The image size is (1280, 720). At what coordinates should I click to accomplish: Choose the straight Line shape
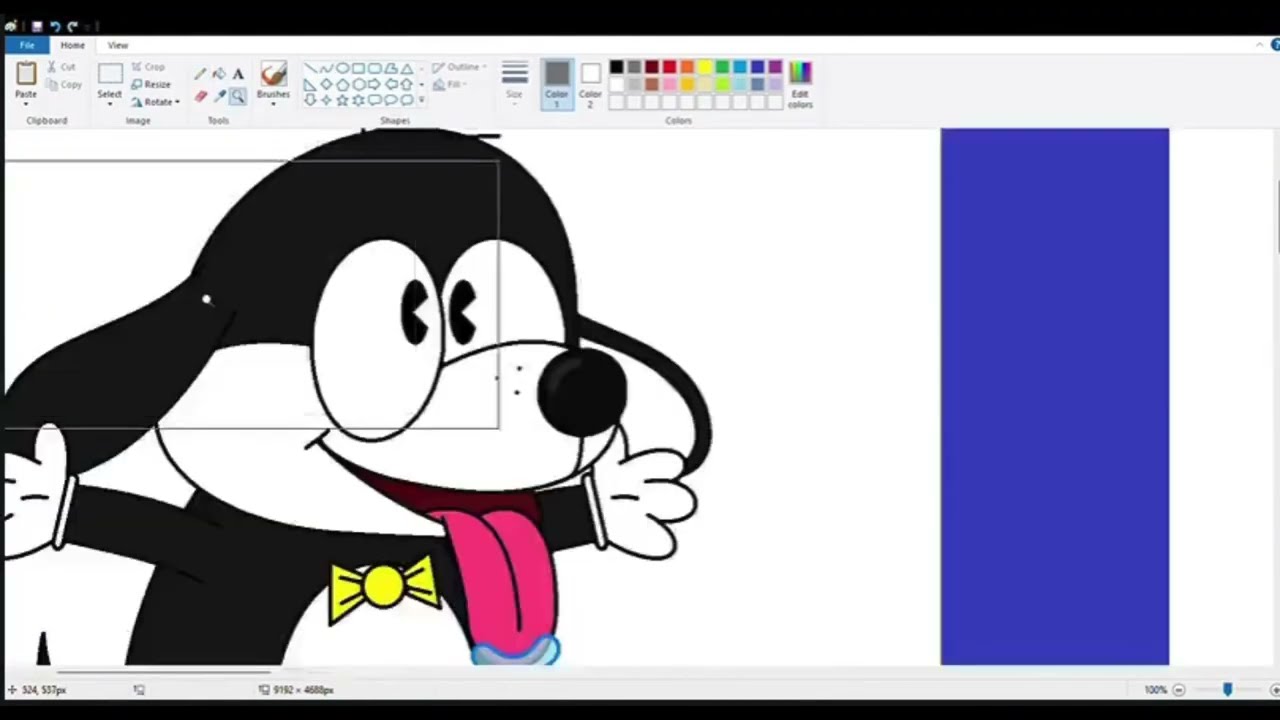click(310, 68)
